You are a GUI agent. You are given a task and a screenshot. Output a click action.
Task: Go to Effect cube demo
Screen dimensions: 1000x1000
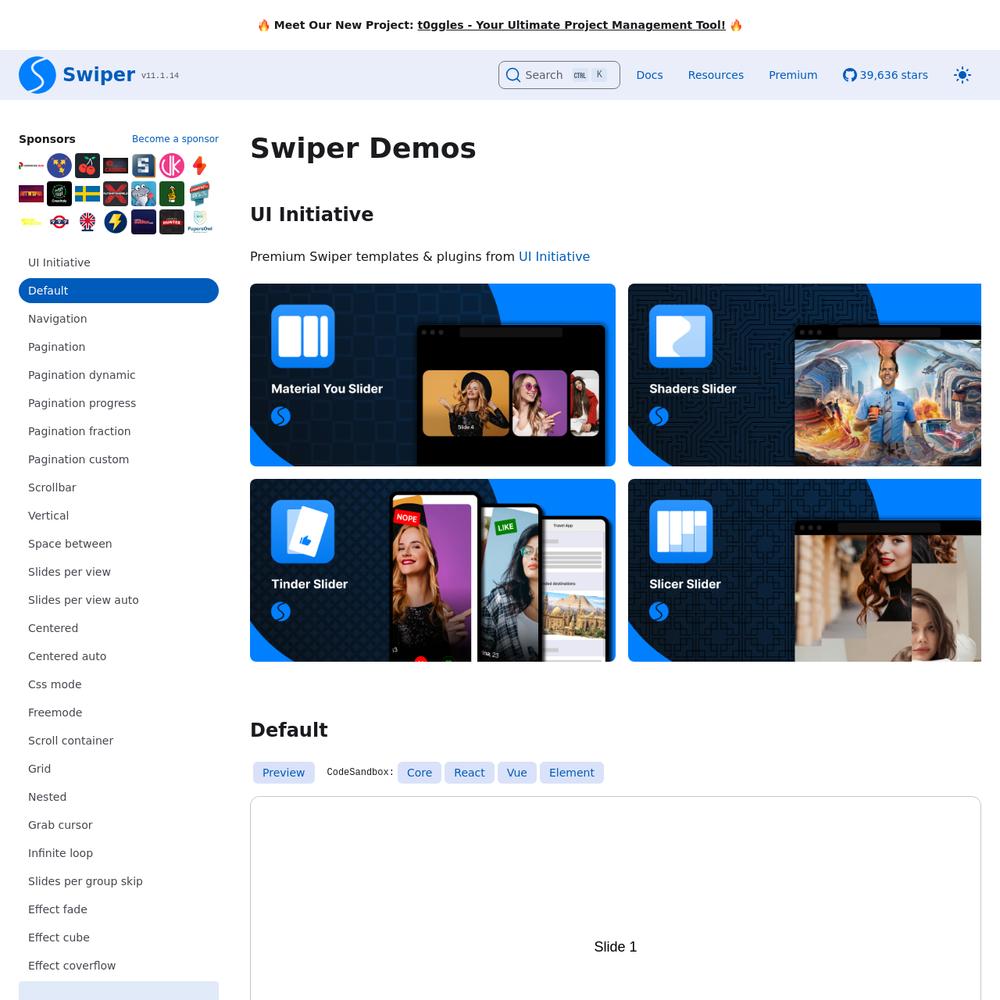pyautogui.click(x=119, y=936)
